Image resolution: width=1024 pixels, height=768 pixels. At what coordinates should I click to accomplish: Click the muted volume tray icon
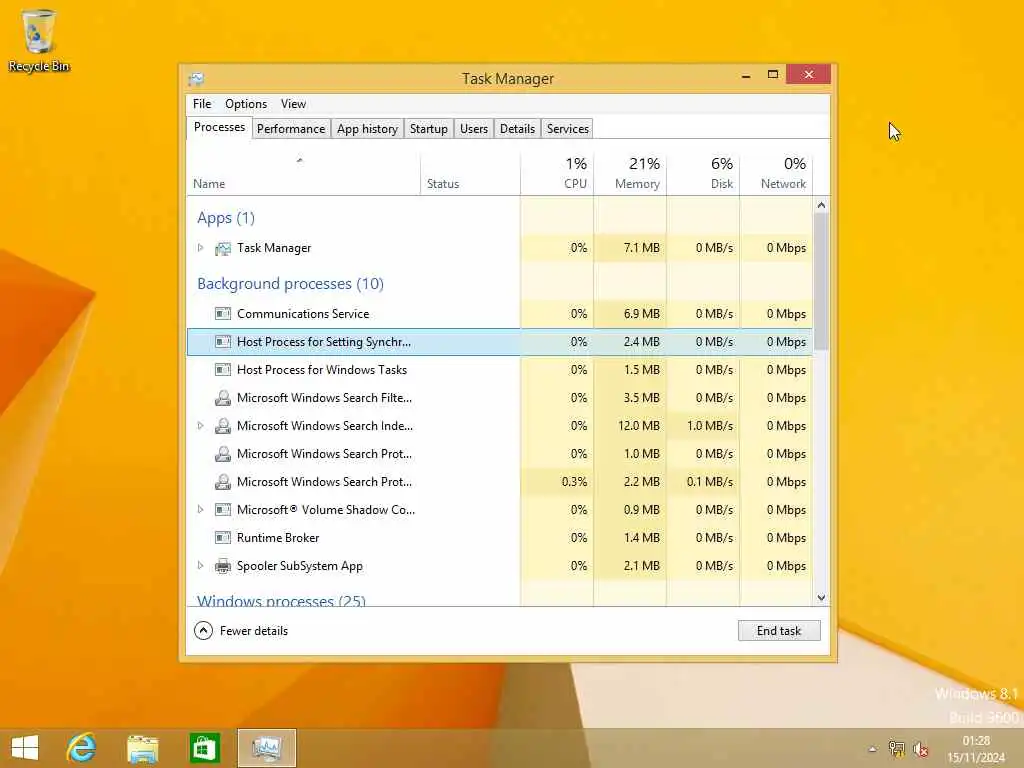[x=921, y=749]
